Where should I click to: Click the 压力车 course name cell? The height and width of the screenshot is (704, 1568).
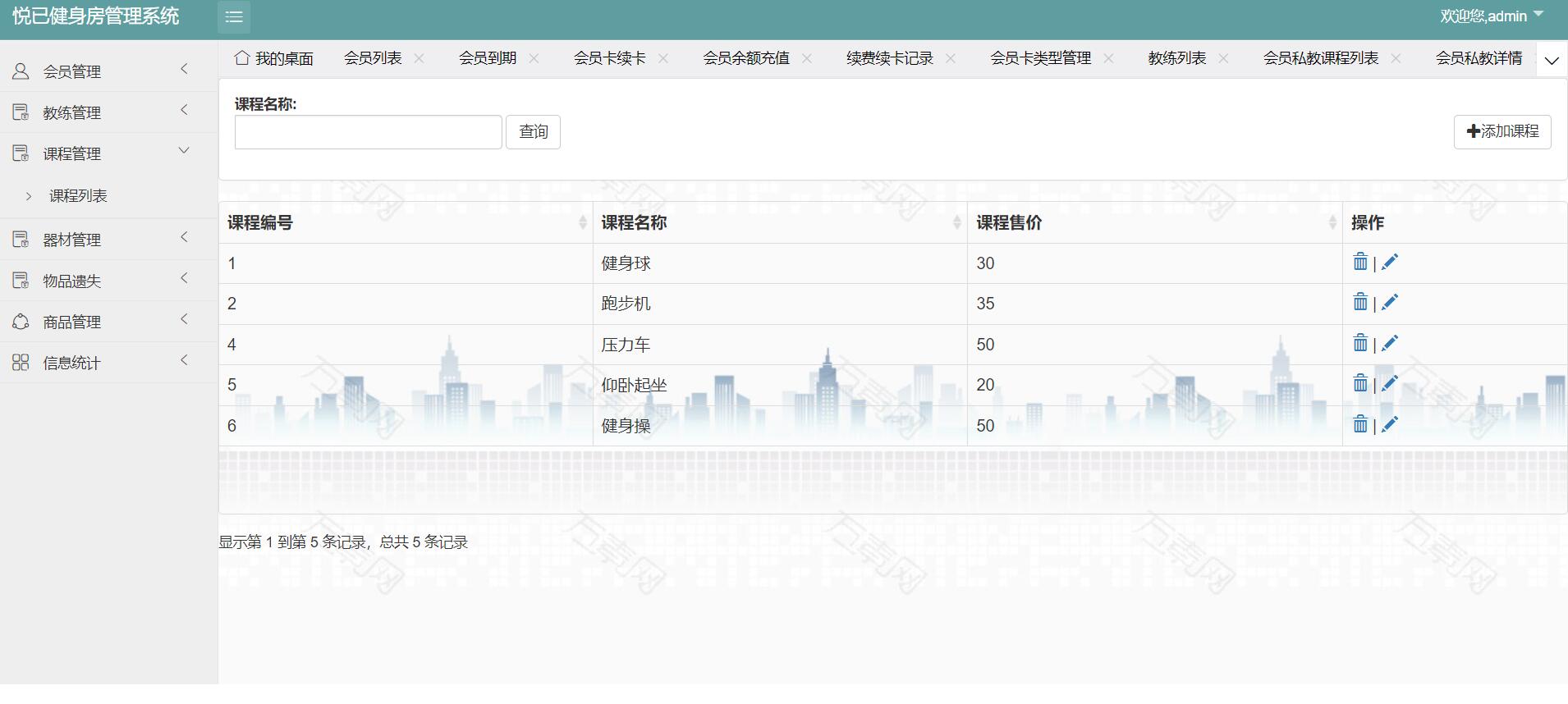tap(780, 345)
